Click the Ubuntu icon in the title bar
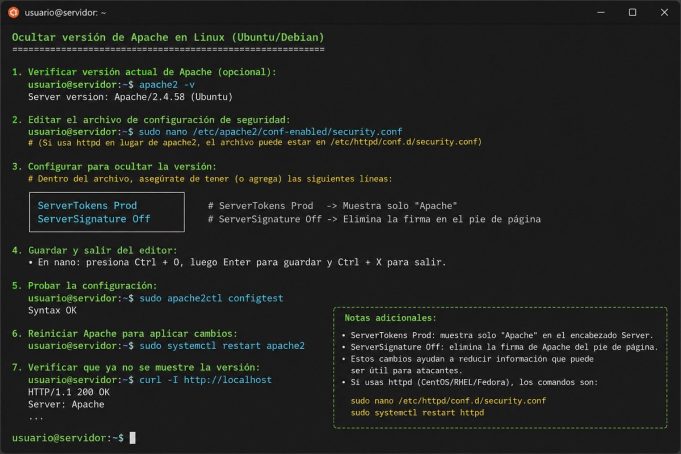681x454 pixels. click(x=13, y=12)
